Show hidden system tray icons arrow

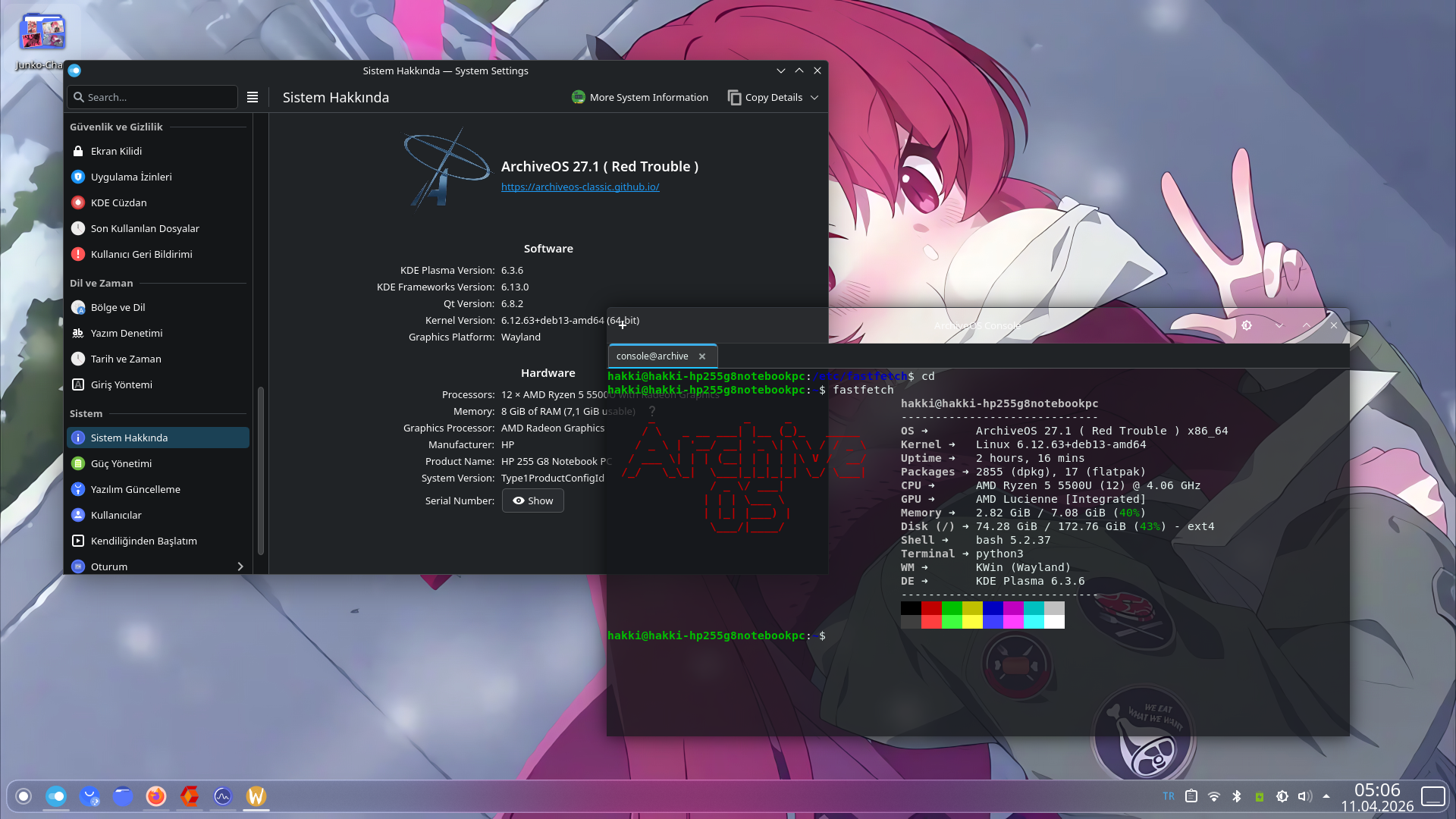coord(1326,796)
